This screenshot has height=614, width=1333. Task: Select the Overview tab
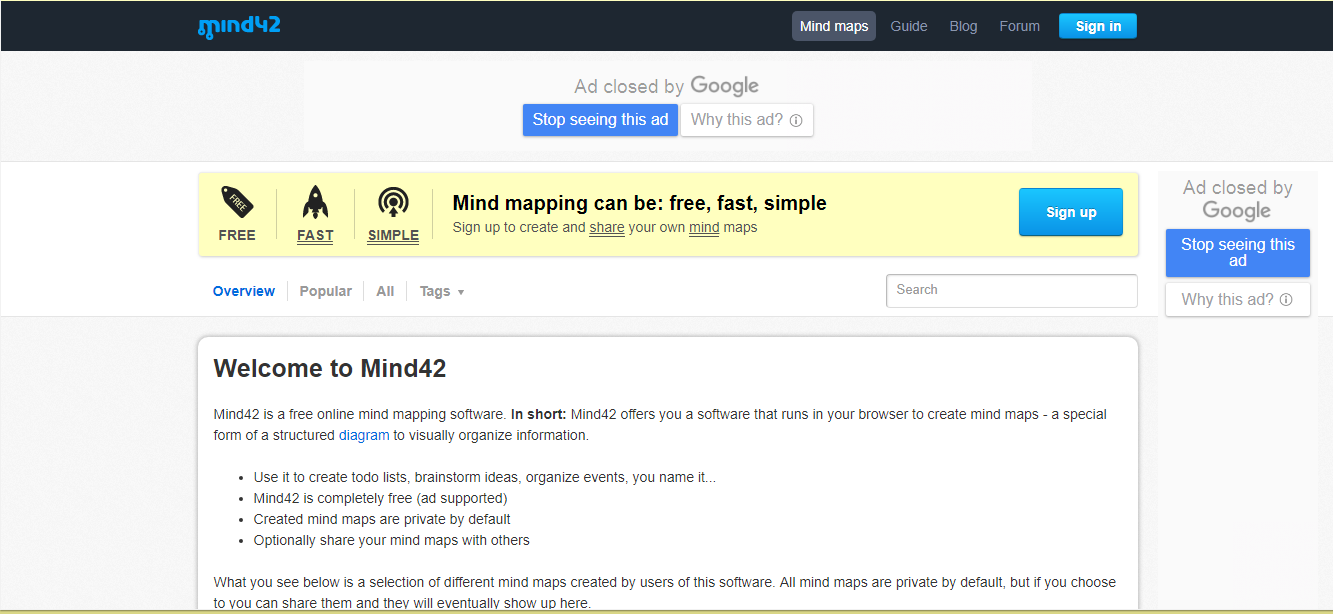(244, 292)
